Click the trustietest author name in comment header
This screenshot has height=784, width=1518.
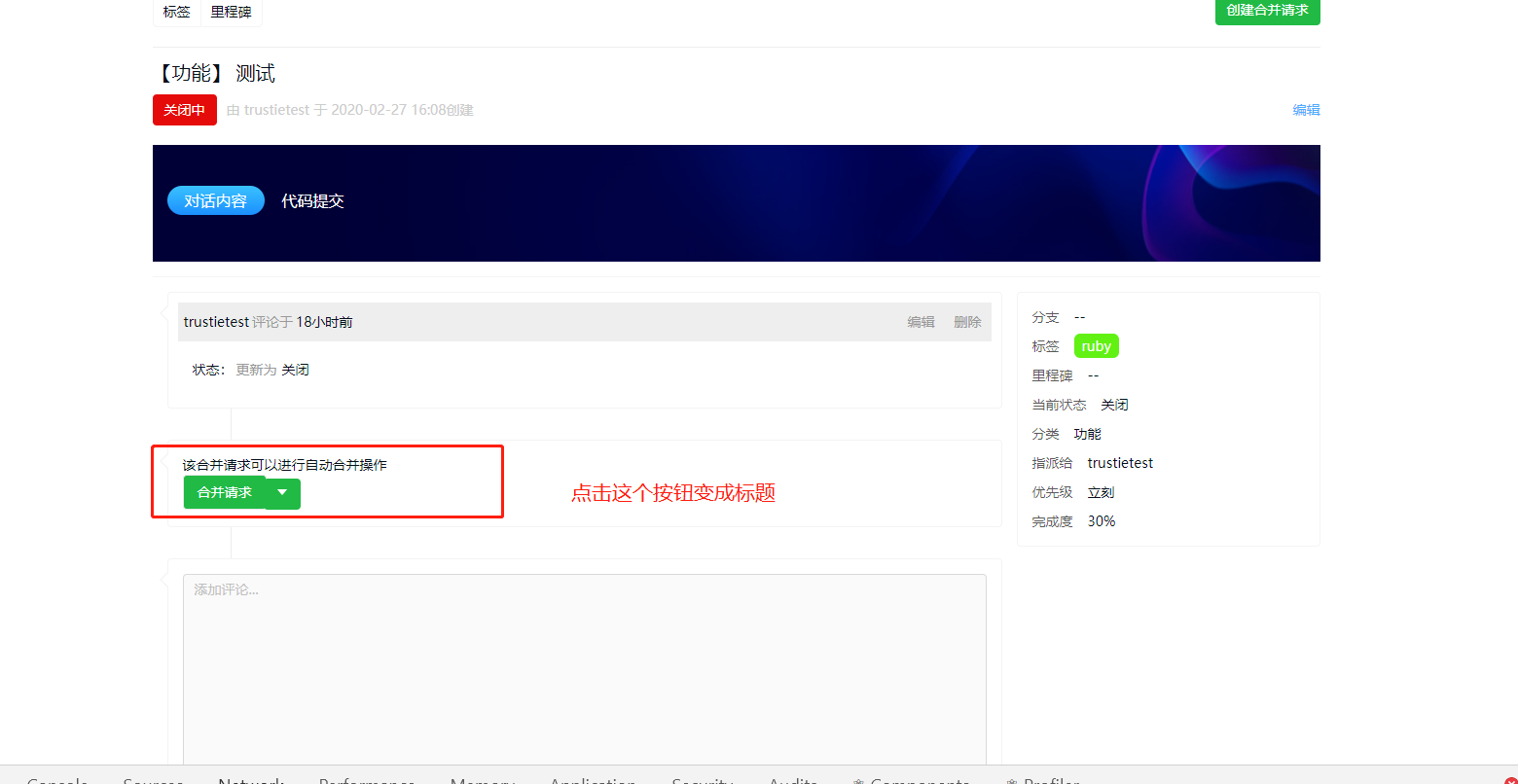pos(216,322)
